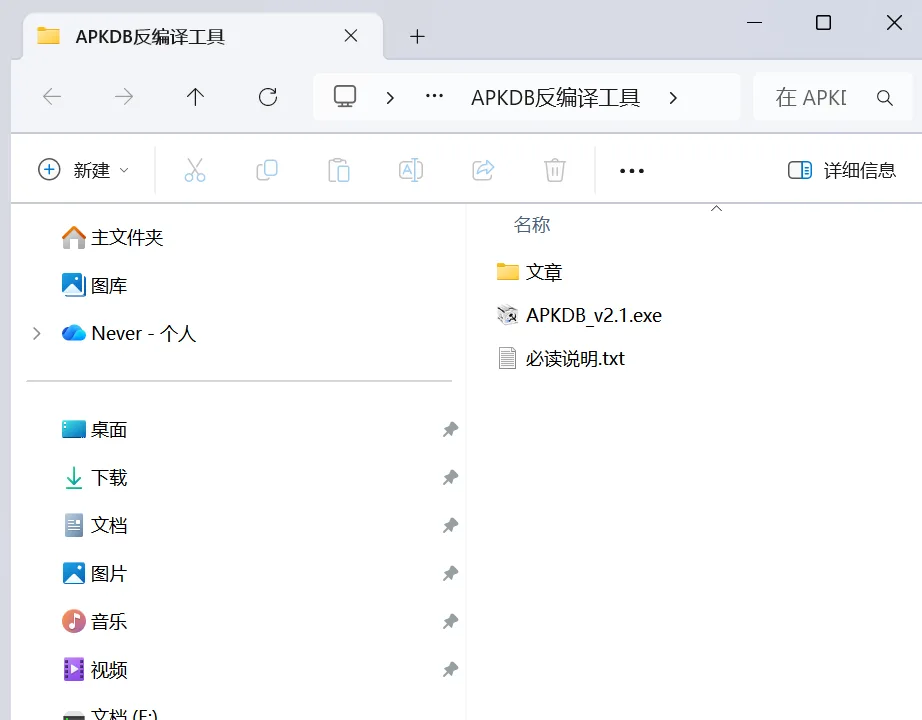Select the 文章 folder

click(529, 272)
